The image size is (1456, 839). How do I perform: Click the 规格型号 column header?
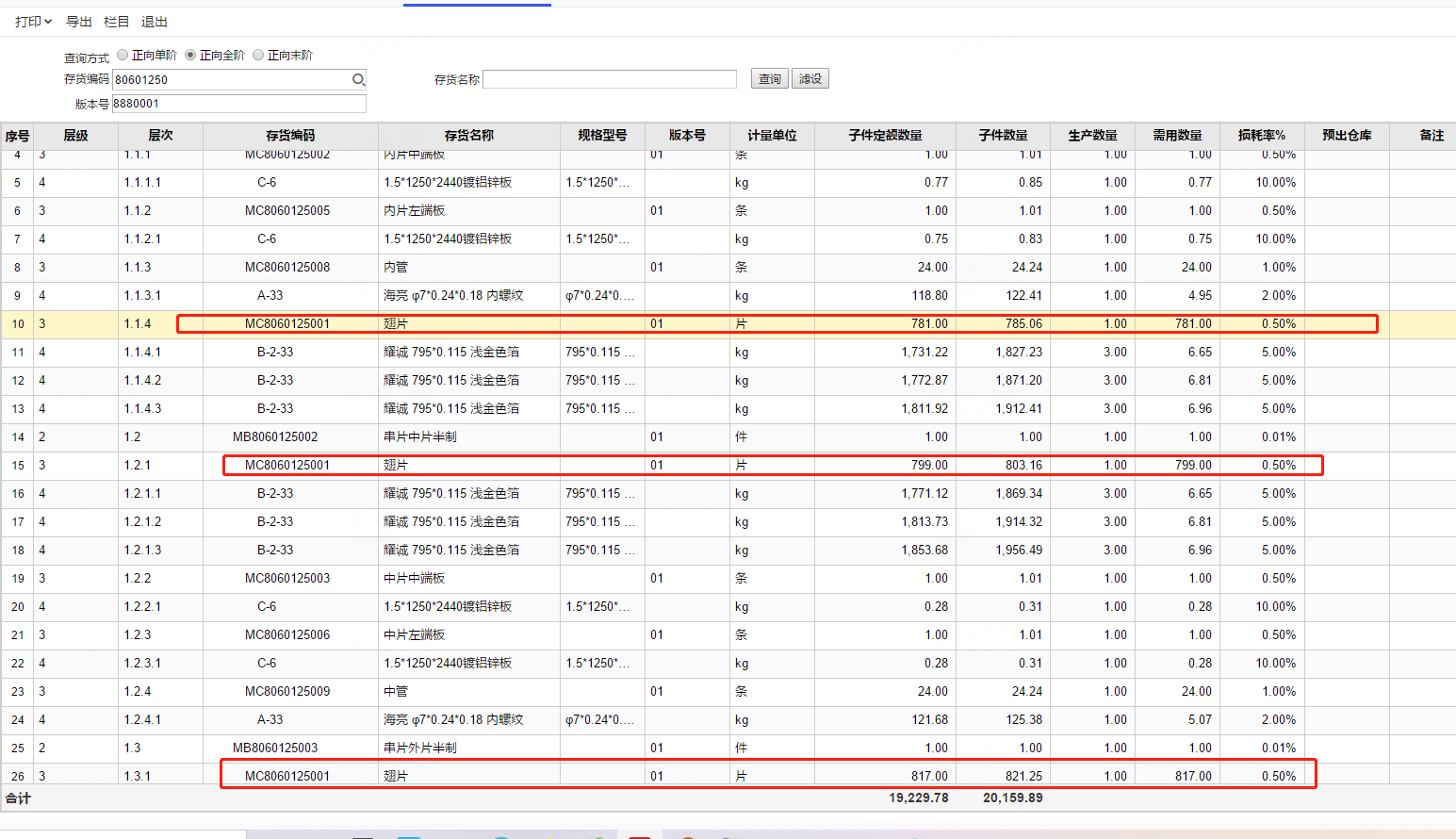(602, 136)
